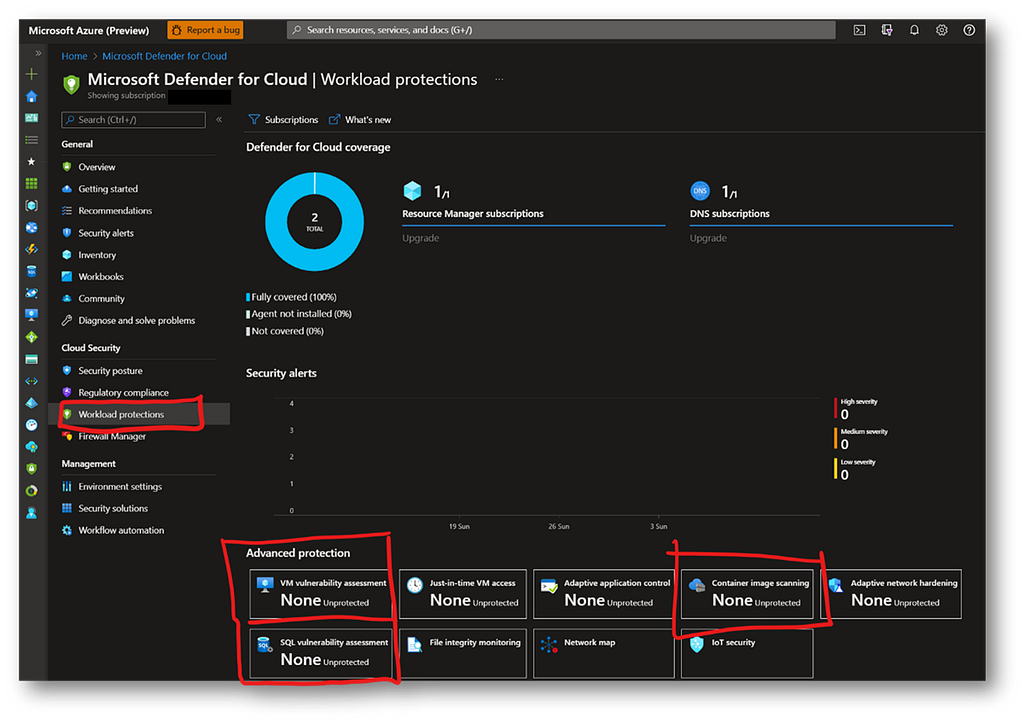Click the Not covered (0%) legend entry
The width and height of the screenshot is (1024, 725).
(x=285, y=331)
